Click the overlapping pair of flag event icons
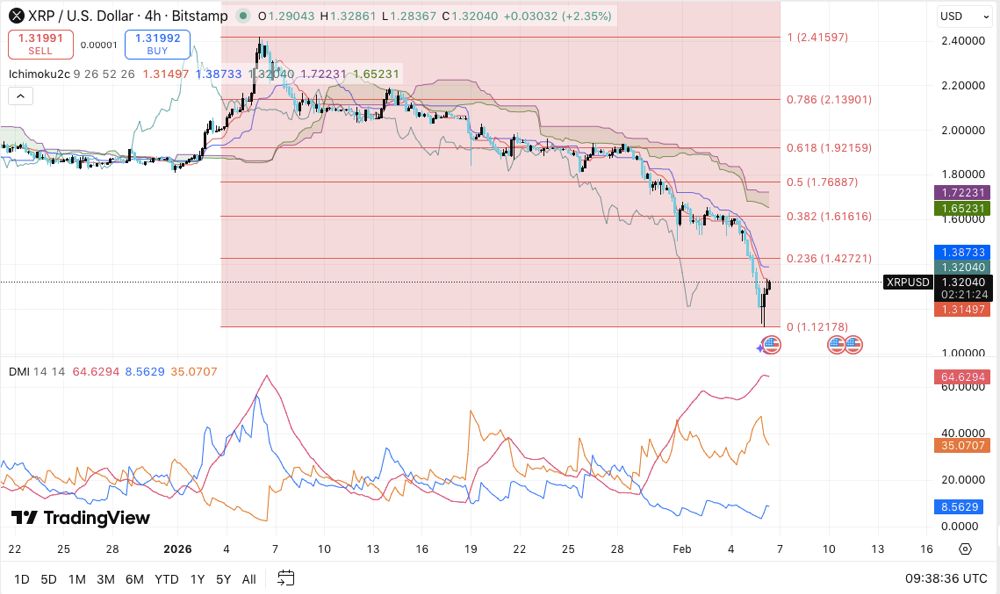The height and width of the screenshot is (594, 1000). [x=843, y=344]
